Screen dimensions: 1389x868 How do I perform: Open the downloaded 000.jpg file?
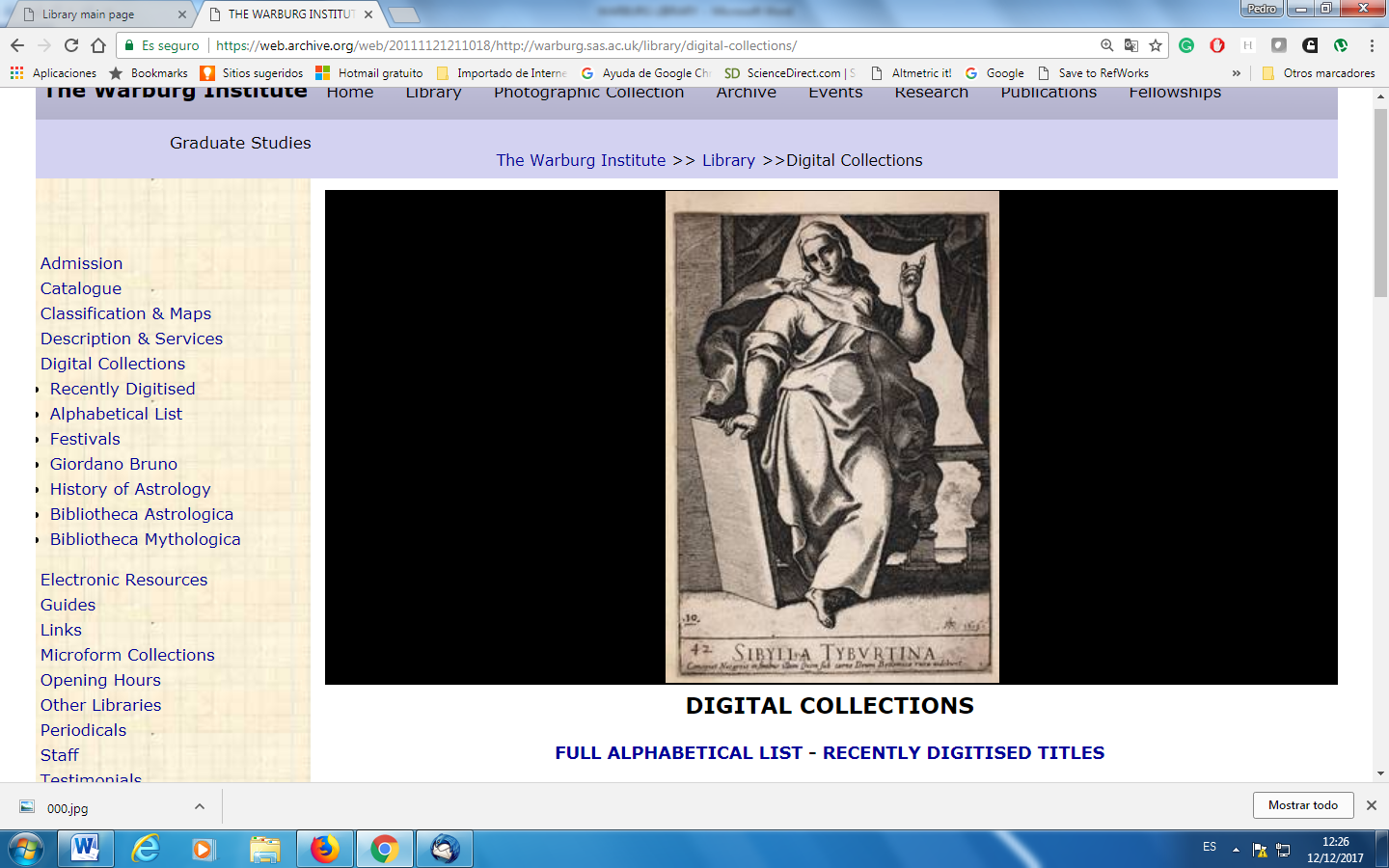tap(68, 808)
